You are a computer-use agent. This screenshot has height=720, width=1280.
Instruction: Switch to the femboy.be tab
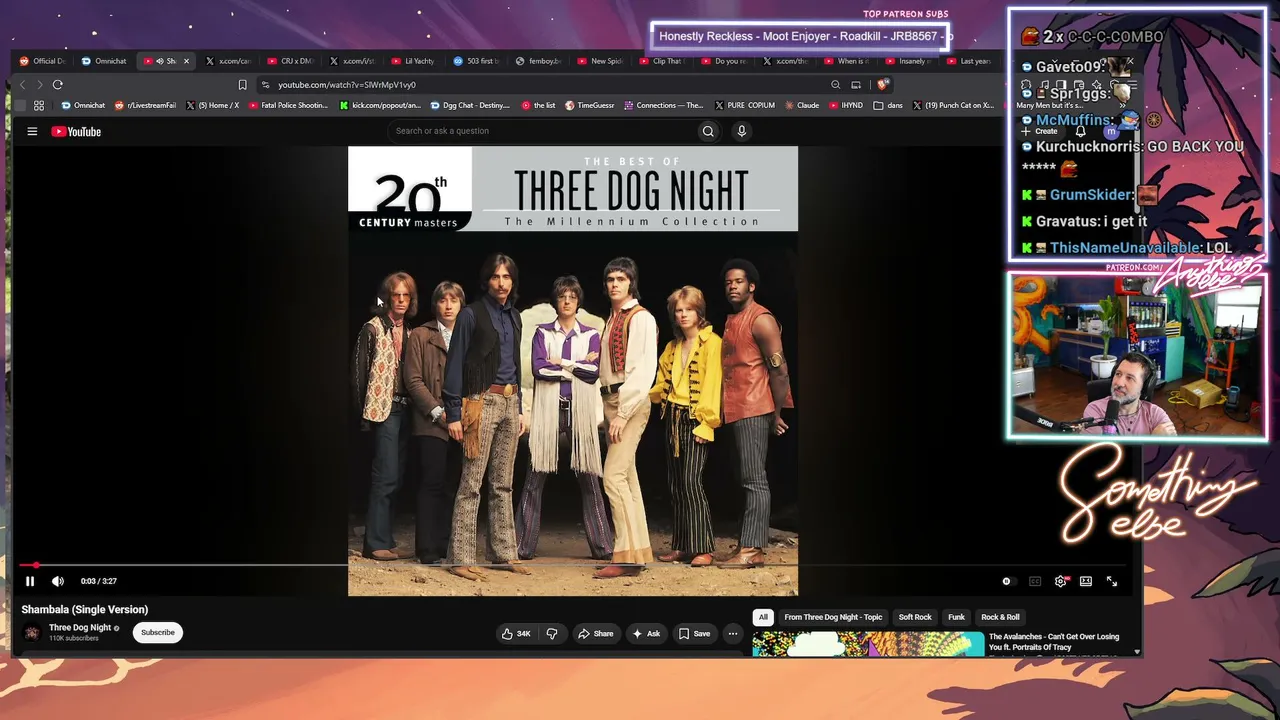(x=538, y=61)
